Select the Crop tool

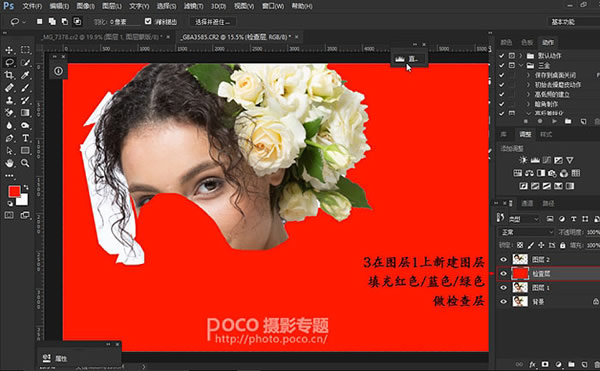9,75
